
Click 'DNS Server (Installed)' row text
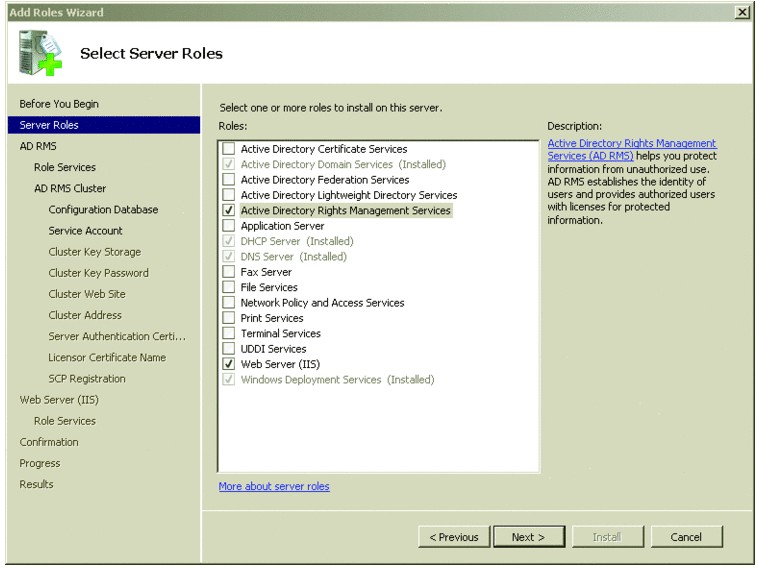[x=293, y=257]
